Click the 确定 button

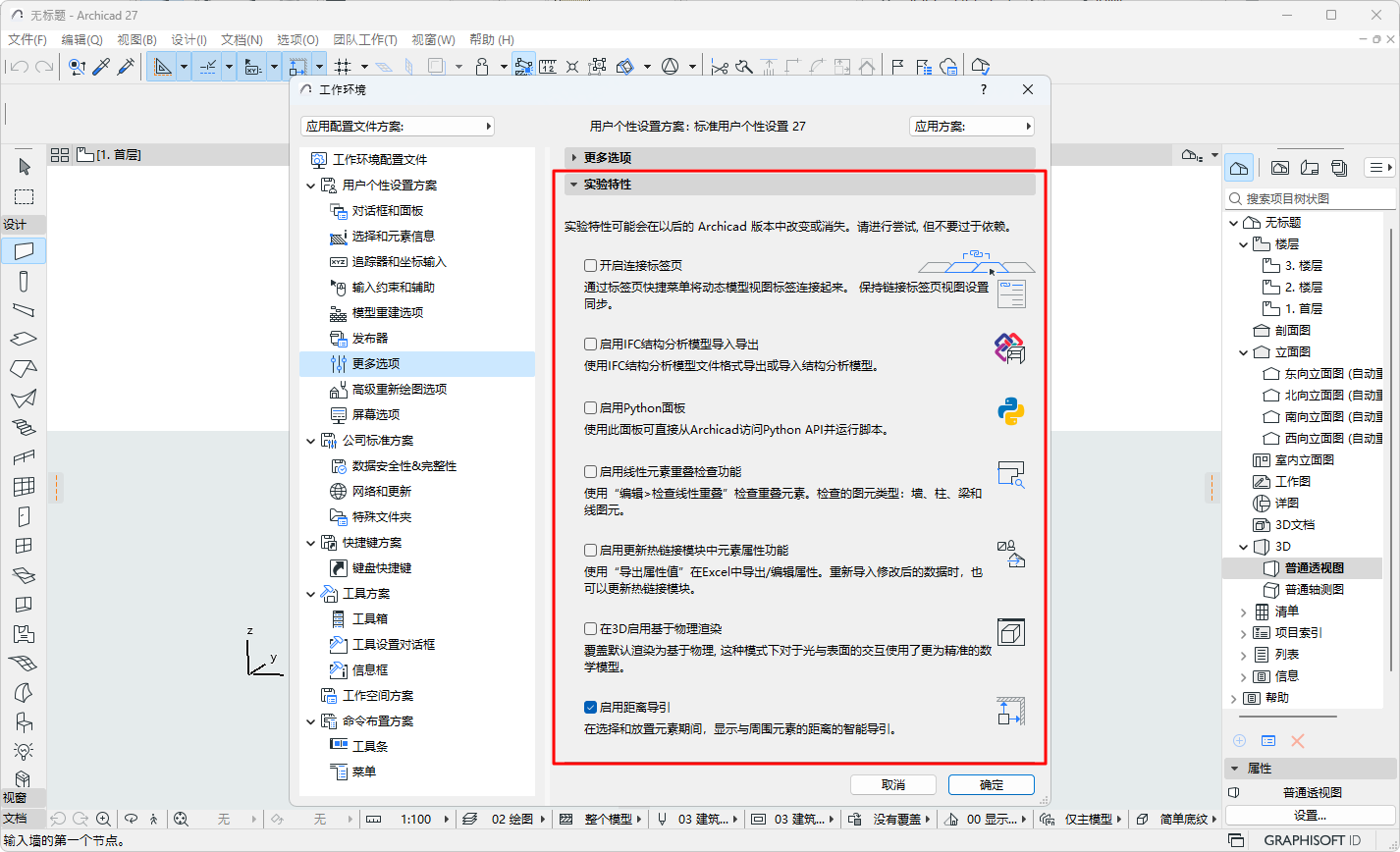coord(992,785)
